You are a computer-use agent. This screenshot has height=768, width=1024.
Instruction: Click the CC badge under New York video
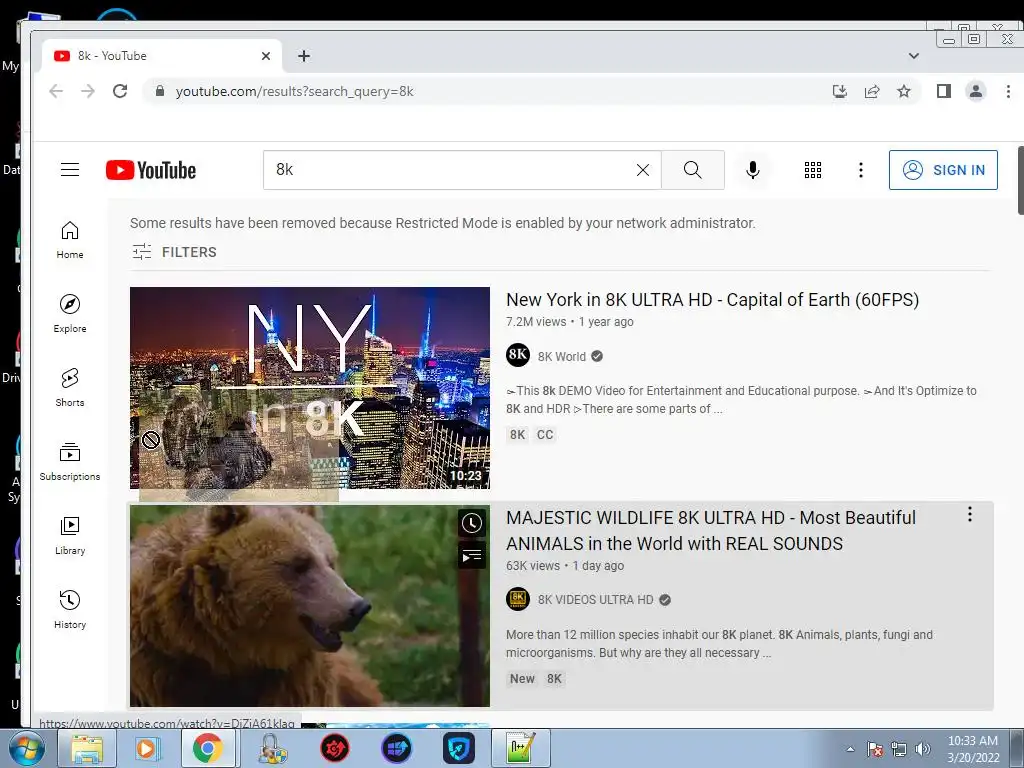coord(545,435)
